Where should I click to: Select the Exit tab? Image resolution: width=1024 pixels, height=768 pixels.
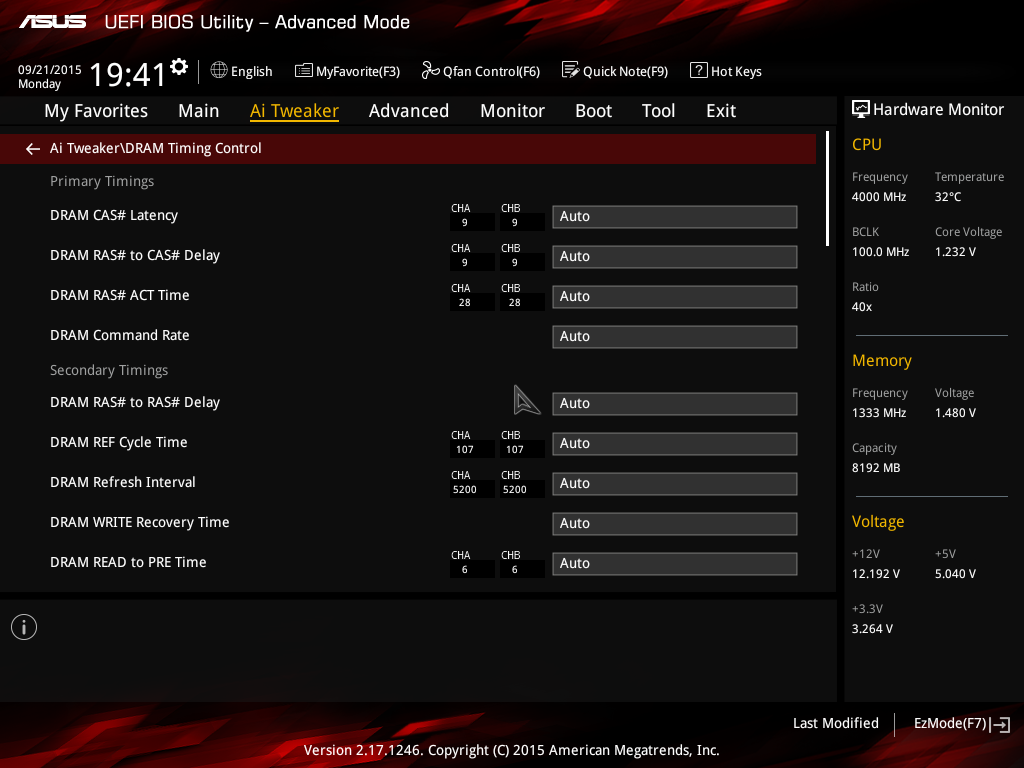coord(721,111)
